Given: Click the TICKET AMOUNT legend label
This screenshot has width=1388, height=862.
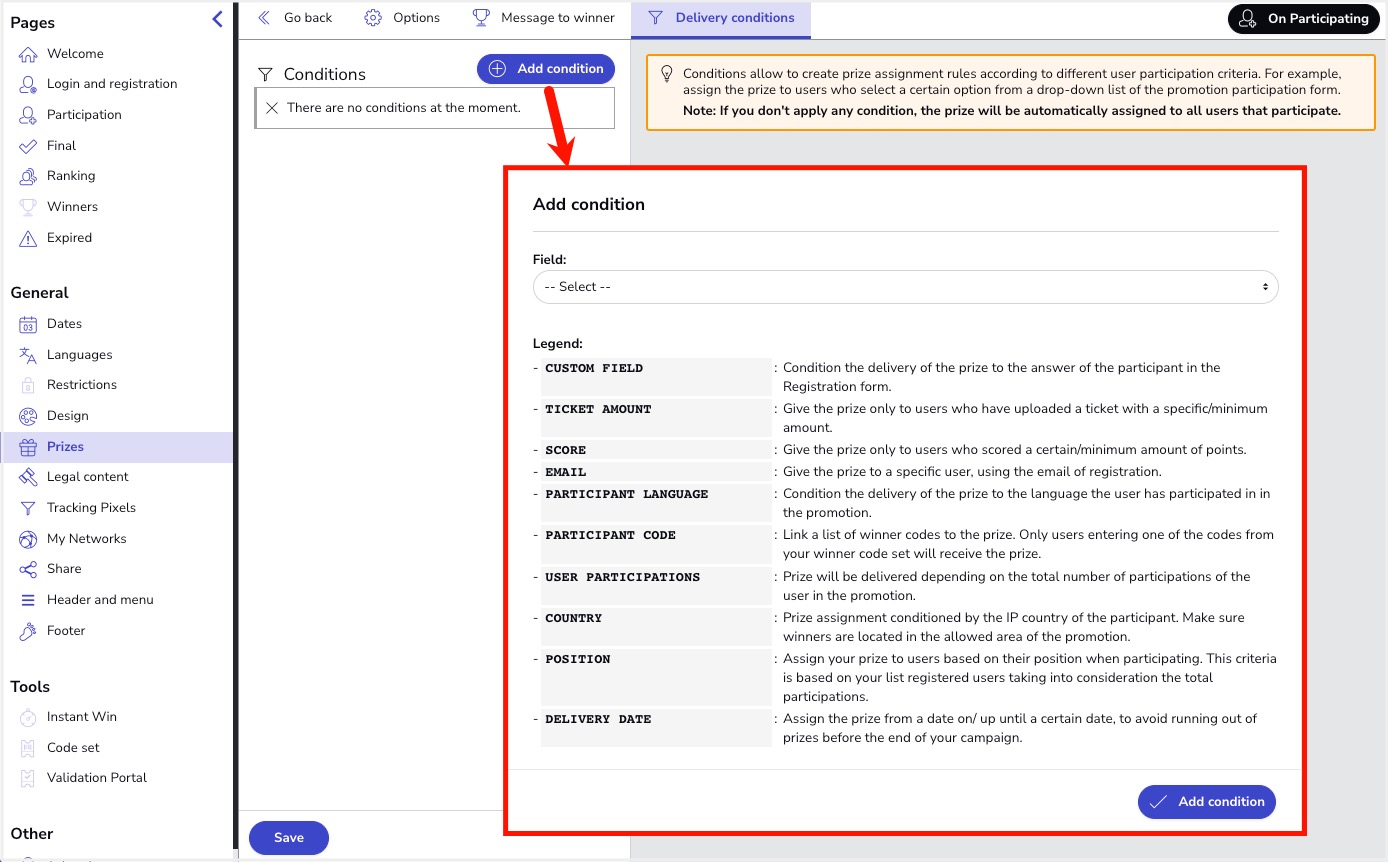Looking at the screenshot, I should (x=598, y=409).
